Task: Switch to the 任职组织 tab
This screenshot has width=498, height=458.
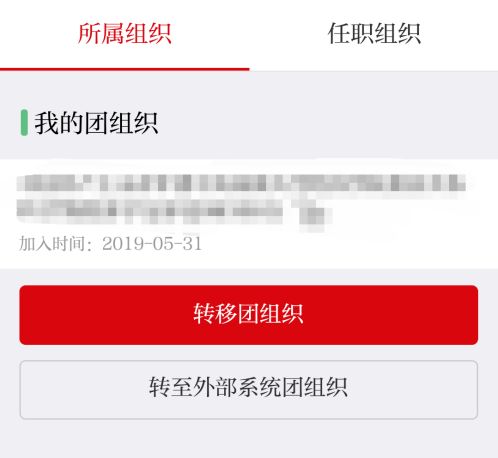Action: coord(374,34)
